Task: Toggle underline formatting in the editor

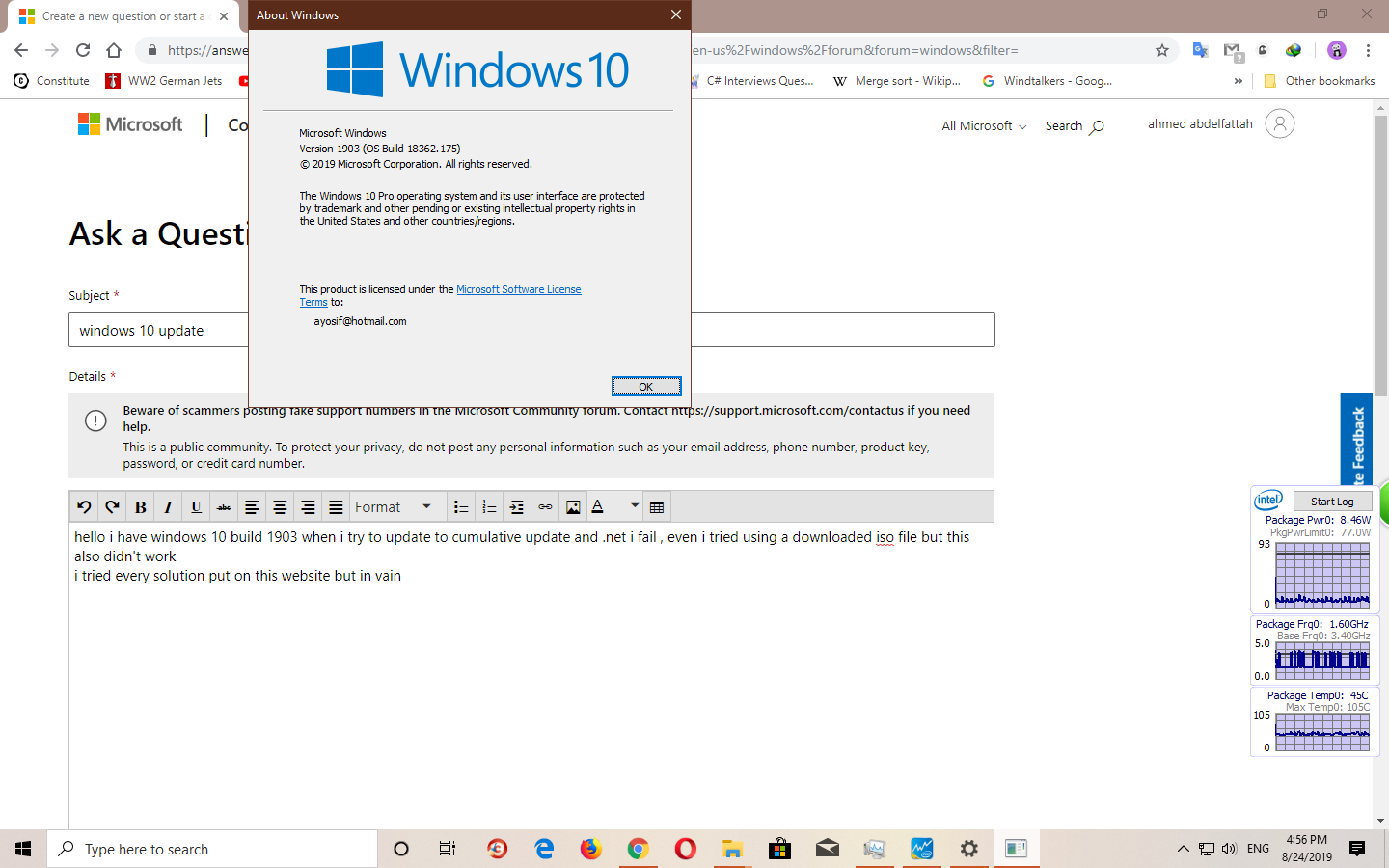Action: [x=196, y=507]
